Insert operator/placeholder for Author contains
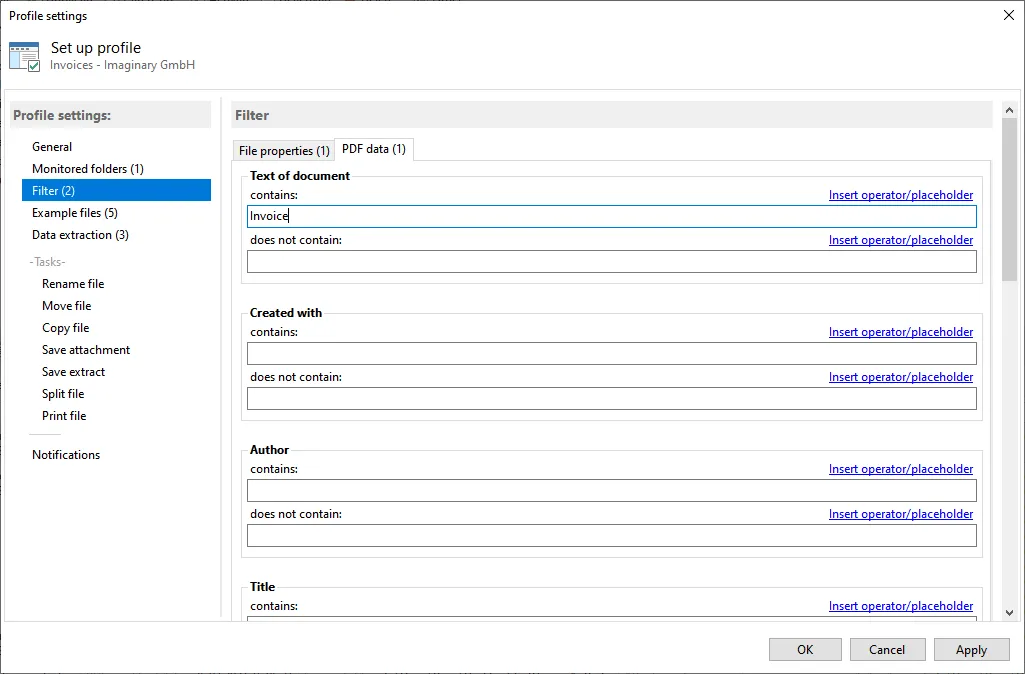Image resolution: width=1025 pixels, height=674 pixels. point(901,468)
